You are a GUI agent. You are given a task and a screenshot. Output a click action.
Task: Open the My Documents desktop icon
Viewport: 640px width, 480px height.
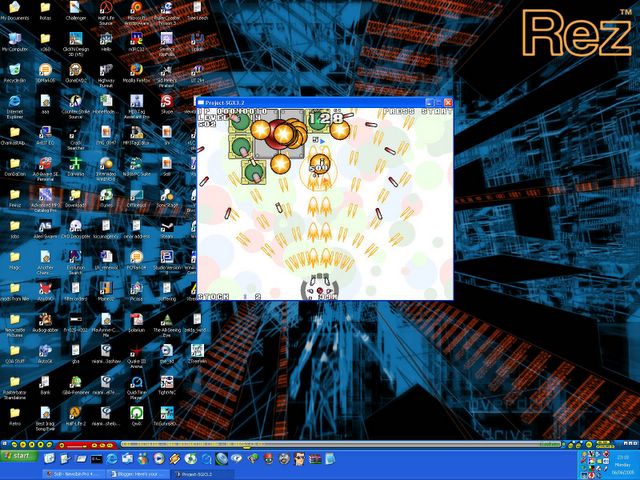click(x=15, y=11)
